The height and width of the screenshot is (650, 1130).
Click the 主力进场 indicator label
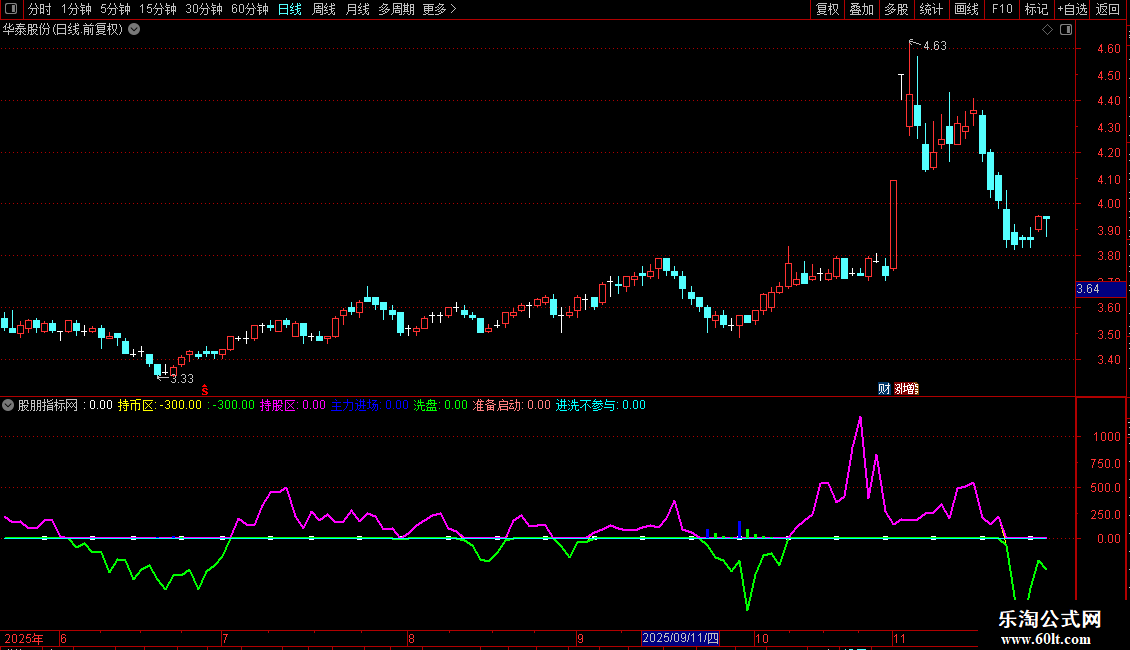355,405
